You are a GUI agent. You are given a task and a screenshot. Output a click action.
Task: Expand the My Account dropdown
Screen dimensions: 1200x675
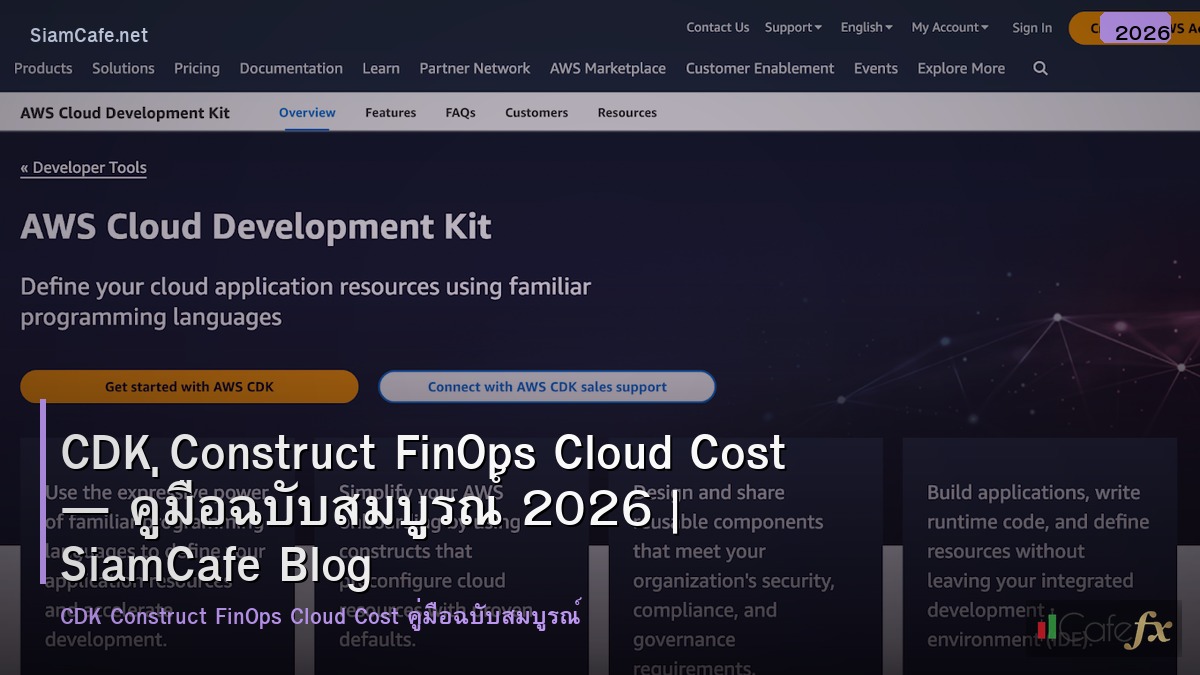coord(947,27)
